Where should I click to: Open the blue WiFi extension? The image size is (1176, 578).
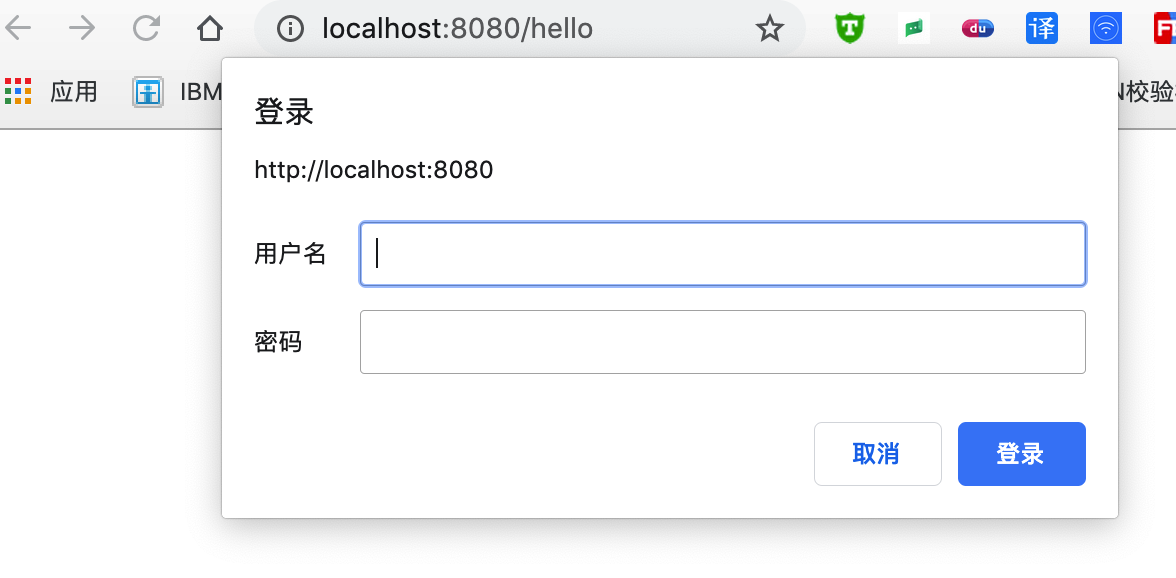tap(1105, 28)
